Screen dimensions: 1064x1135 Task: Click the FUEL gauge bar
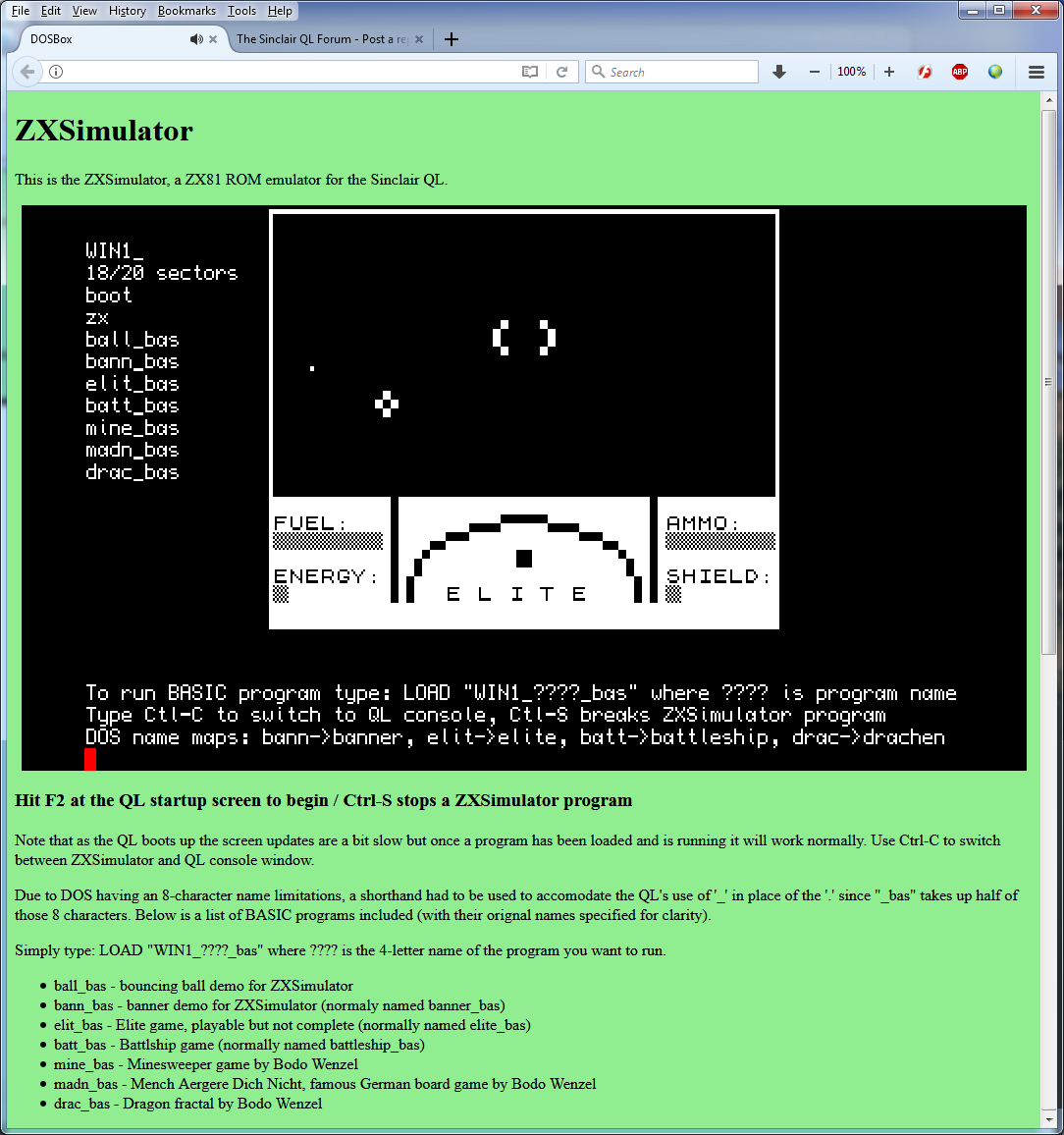328,541
